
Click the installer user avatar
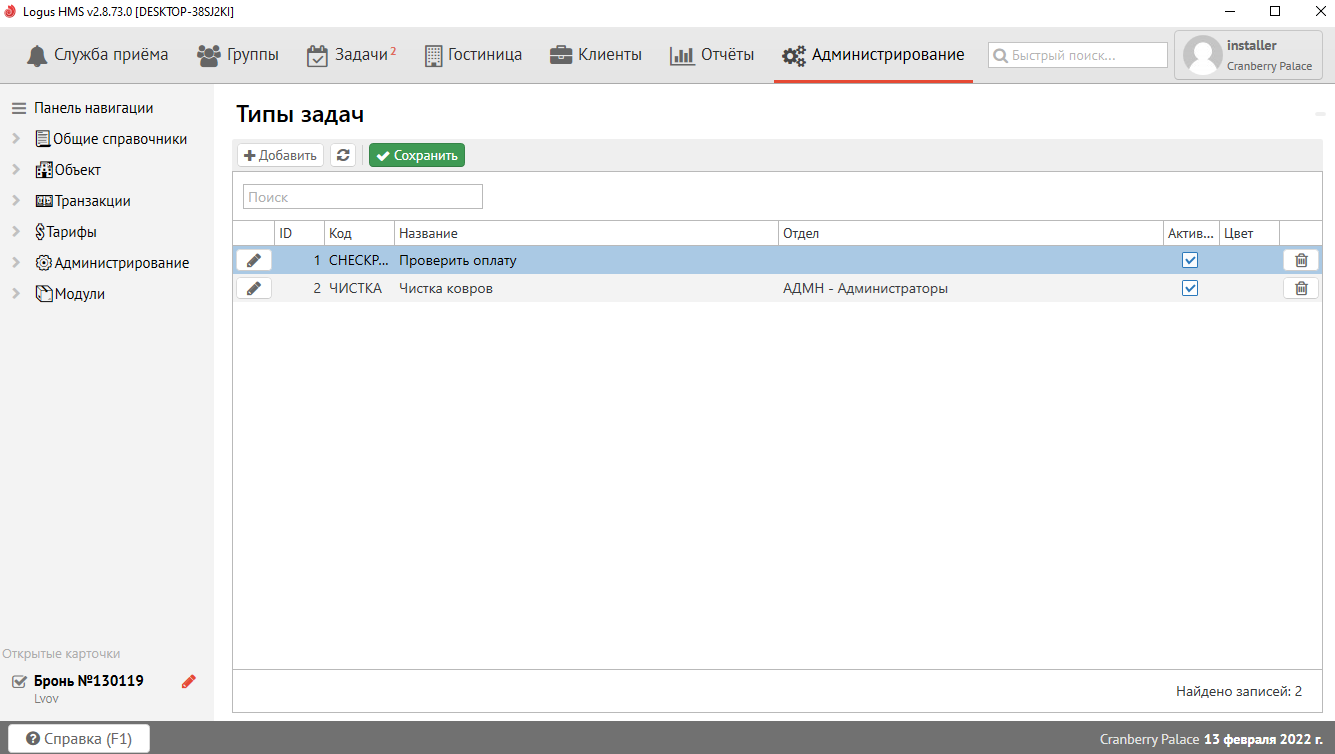(x=1202, y=55)
